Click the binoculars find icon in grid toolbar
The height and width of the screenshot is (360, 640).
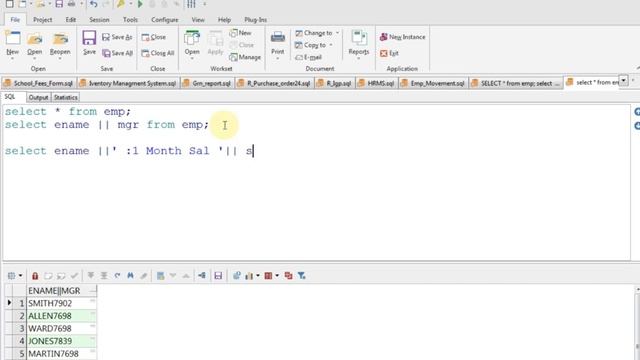coord(130,276)
